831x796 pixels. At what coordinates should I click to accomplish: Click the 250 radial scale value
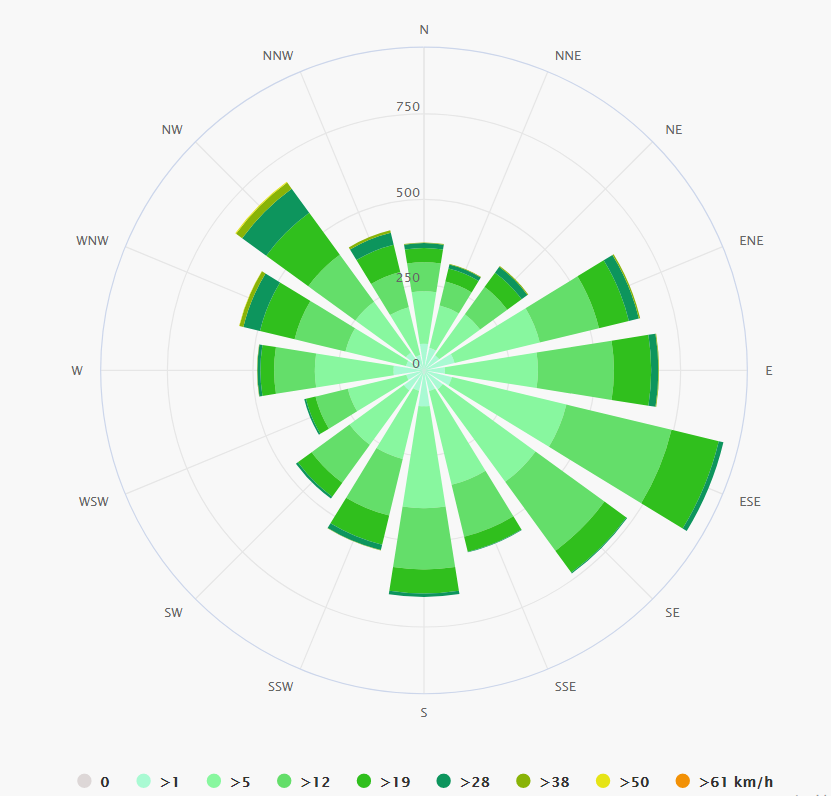(408, 277)
